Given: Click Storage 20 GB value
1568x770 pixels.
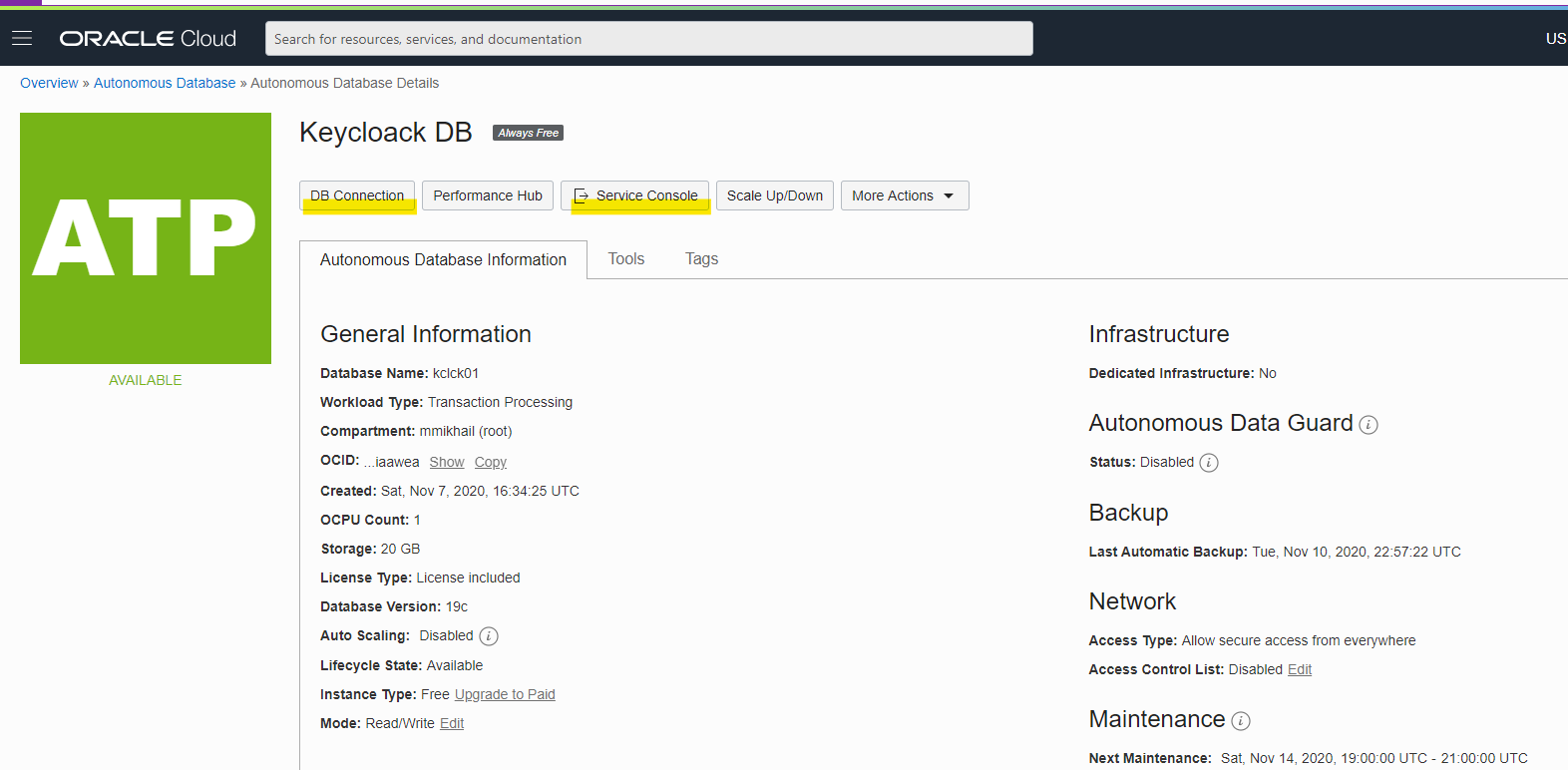Looking at the screenshot, I should point(400,549).
